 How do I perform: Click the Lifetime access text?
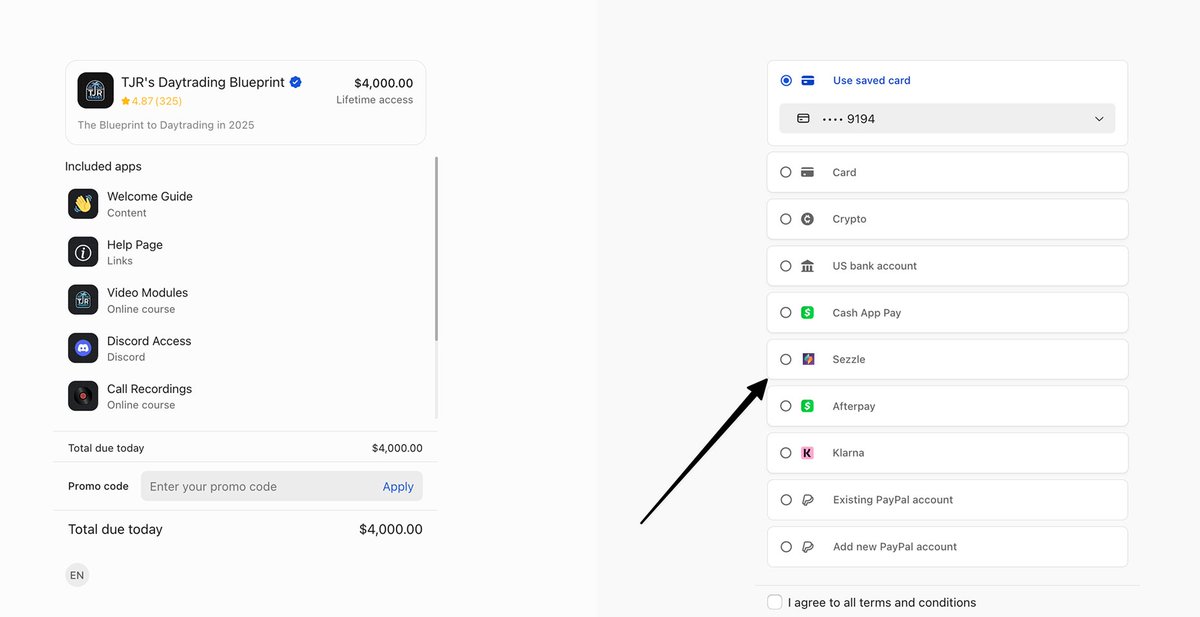[x=375, y=100]
